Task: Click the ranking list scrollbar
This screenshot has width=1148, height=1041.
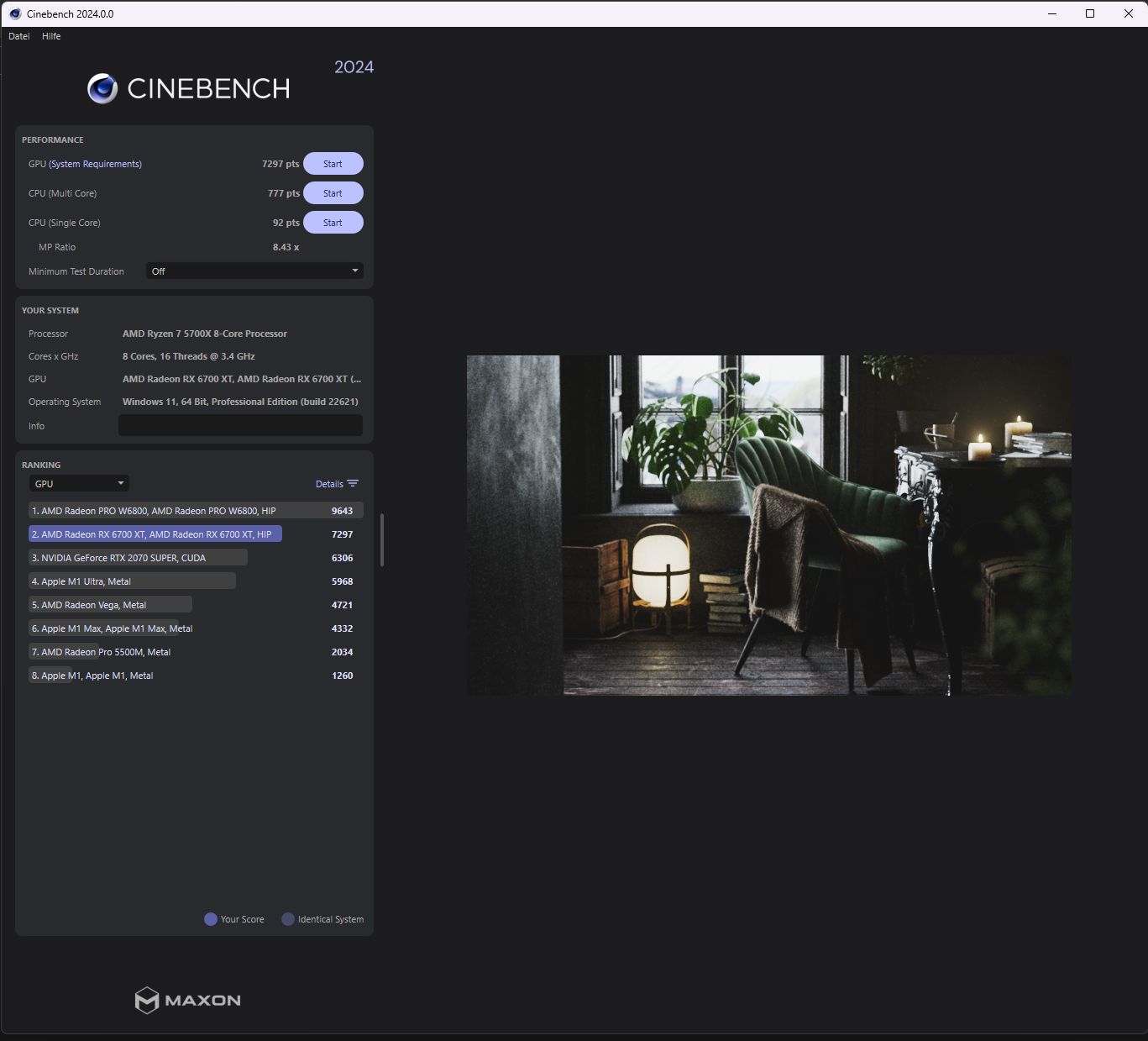Action: pos(382,539)
